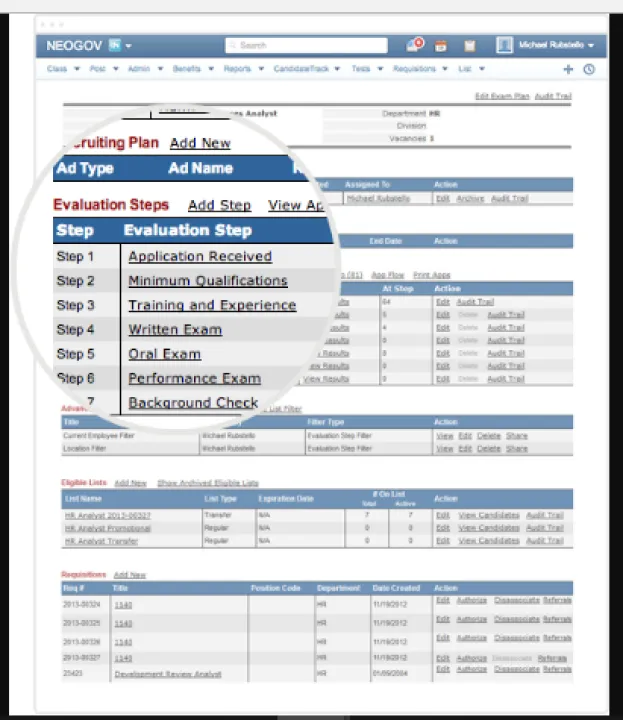Click Delete for the Current Employee Filter
The width and height of the screenshot is (623, 720).
coord(489,436)
